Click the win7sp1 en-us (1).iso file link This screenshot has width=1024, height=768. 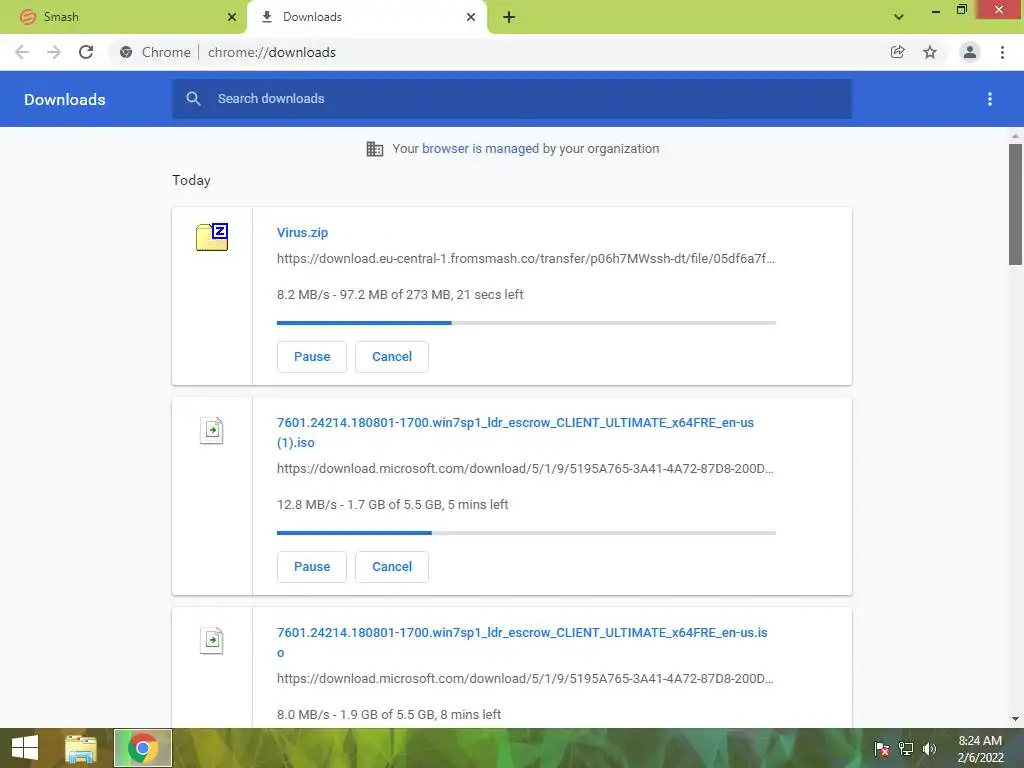coord(515,432)
